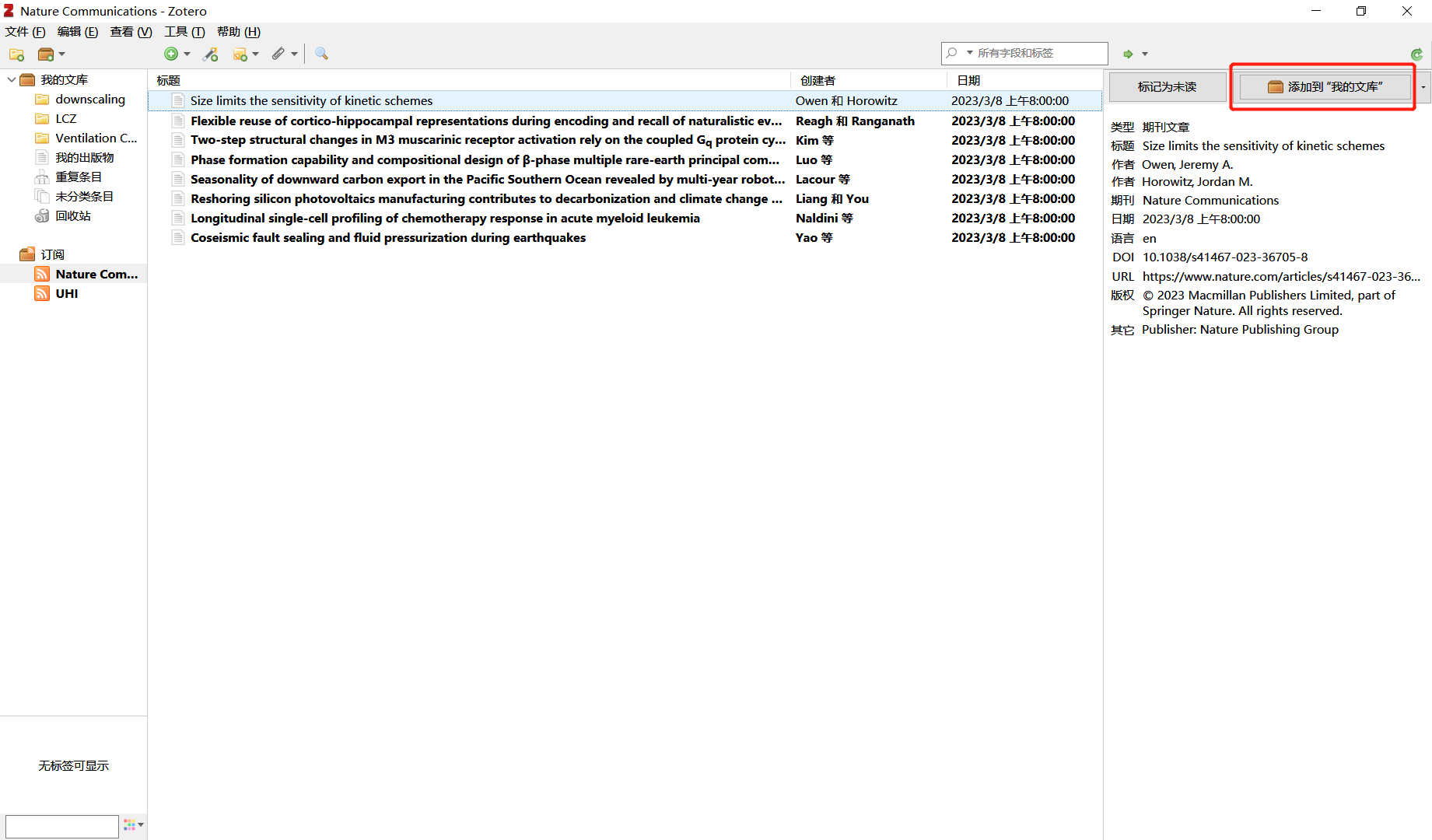Click the New Note icon

coord(240,54)
